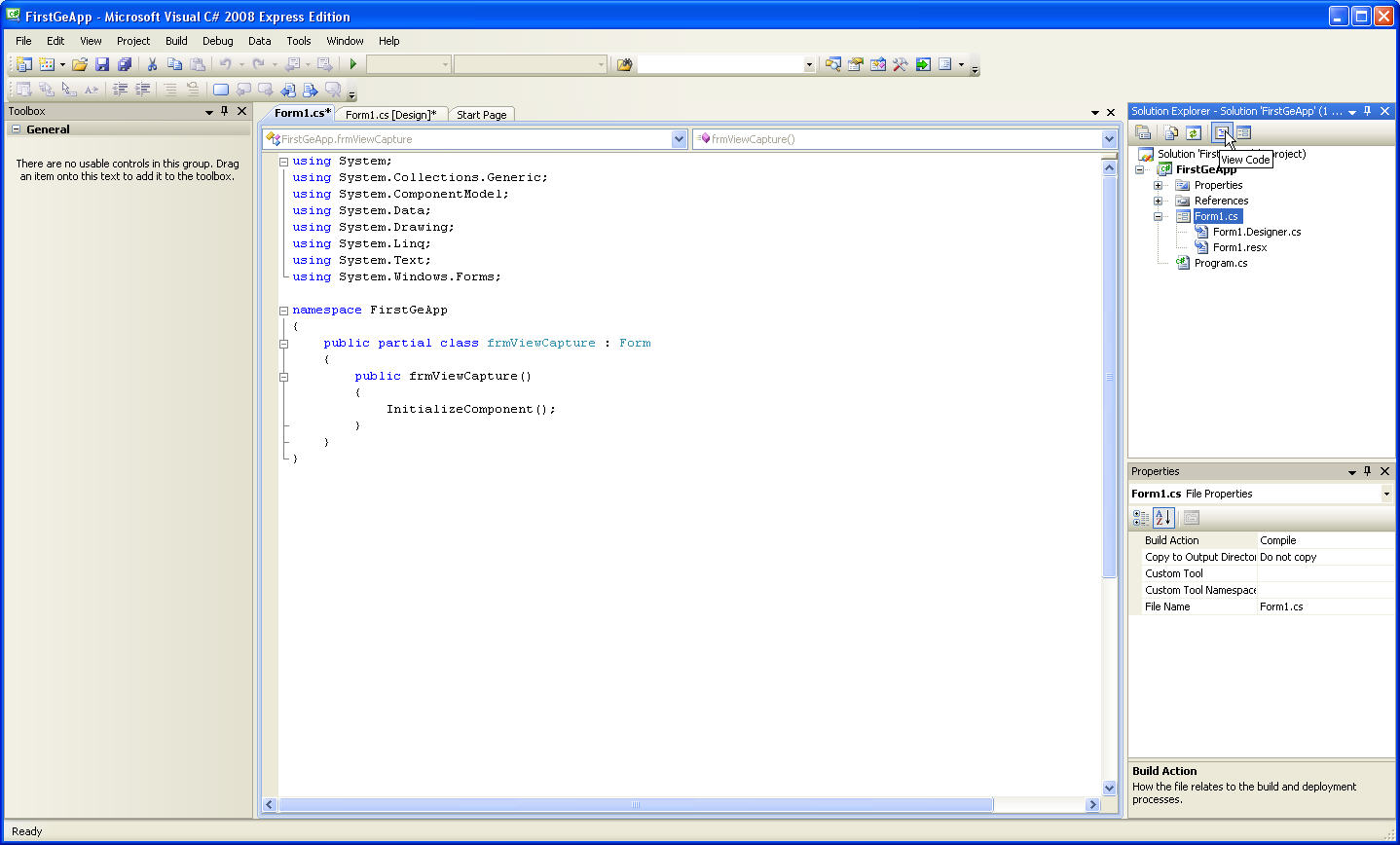
Task: Click the code editor horizontal scrollbar thumb
Action: point(636,805)
